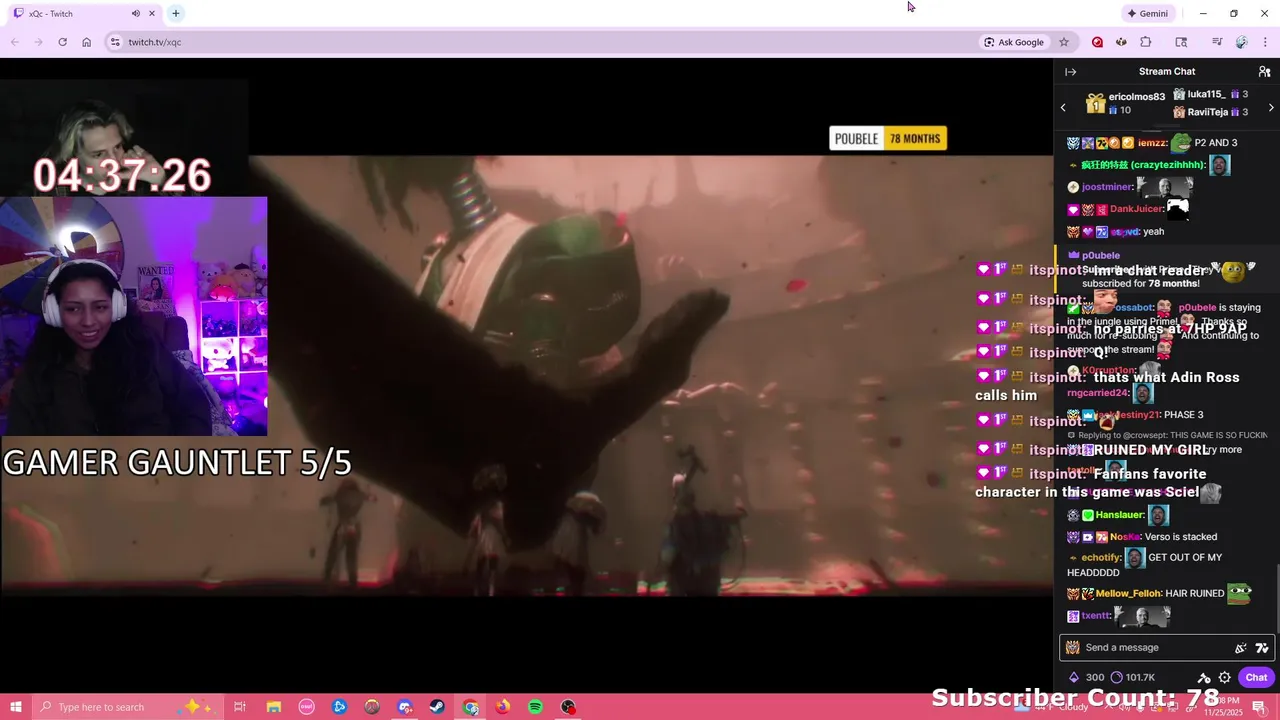Open the Extensions puzzle menu
This screenshot has height=720, width=1280.
1146,42
